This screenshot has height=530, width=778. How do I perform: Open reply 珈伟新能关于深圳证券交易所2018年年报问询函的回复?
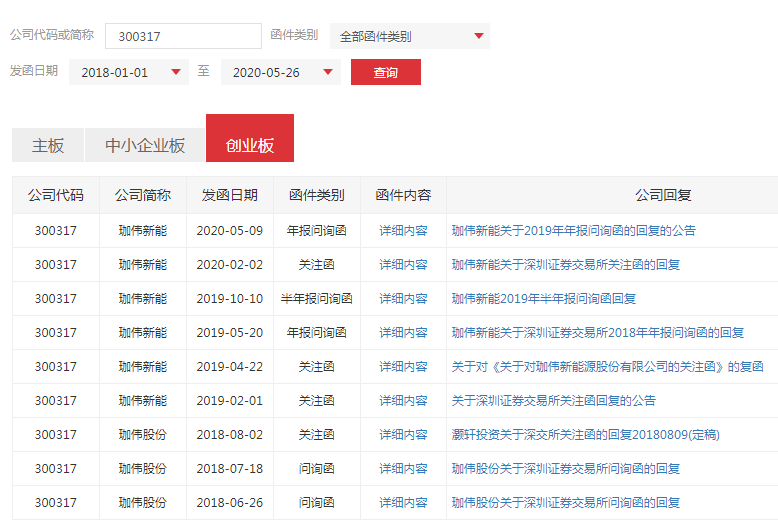coord(598,332)
